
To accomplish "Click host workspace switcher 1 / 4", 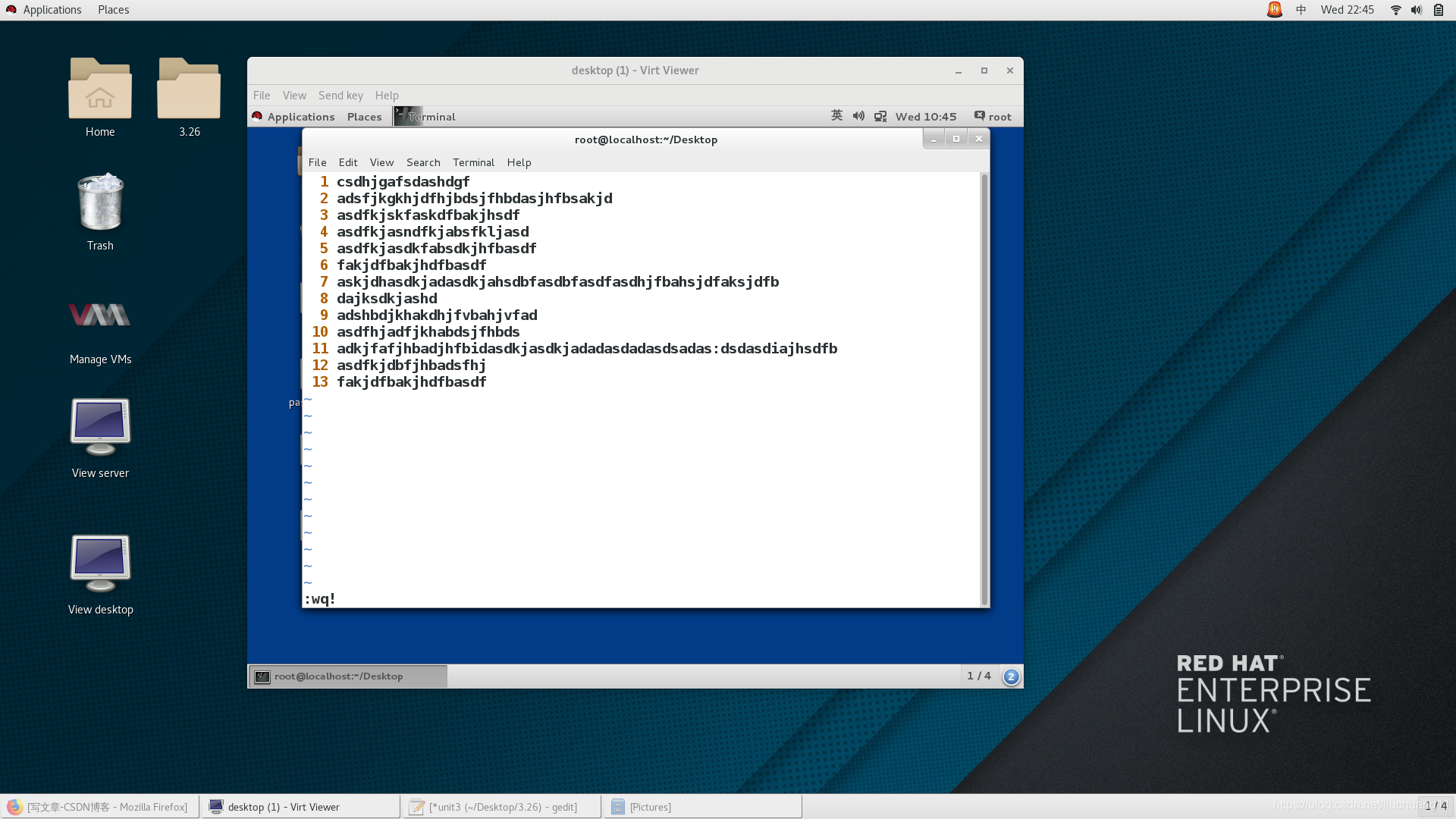I will tap(1436, 806).
